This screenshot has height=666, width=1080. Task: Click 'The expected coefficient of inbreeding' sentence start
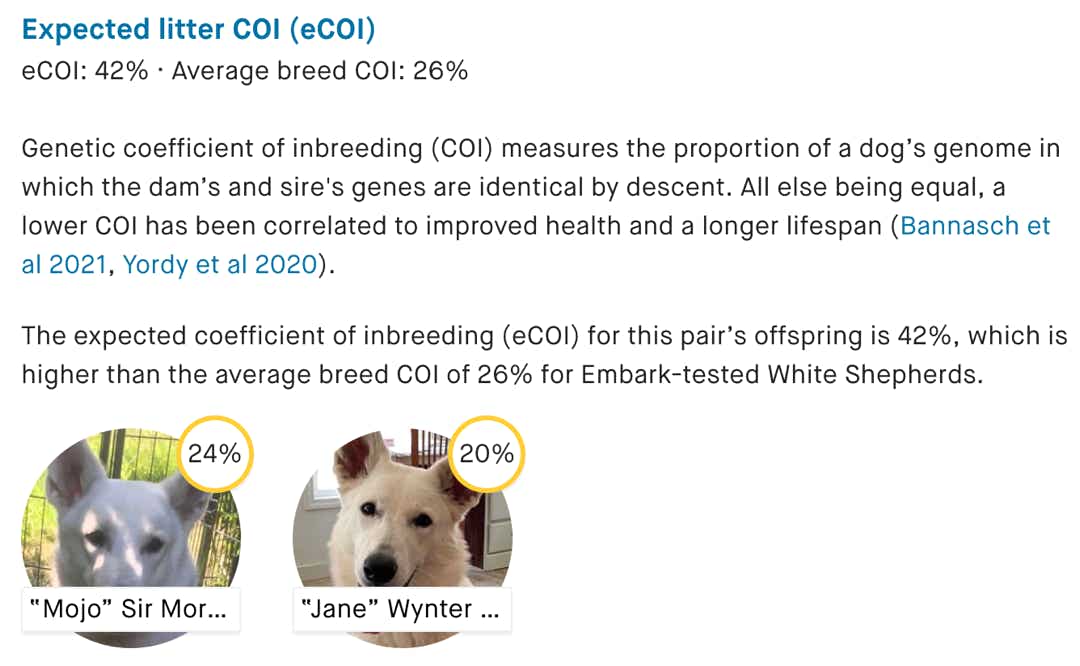coord(258,336)
